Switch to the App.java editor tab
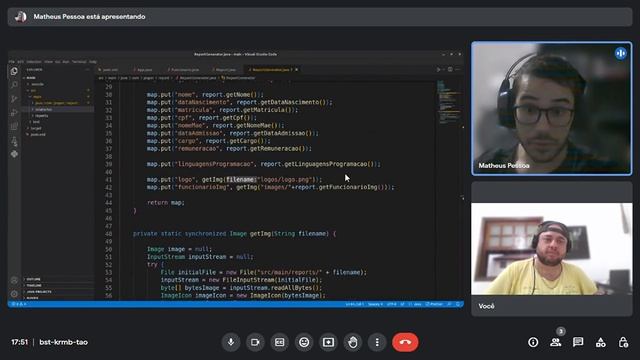Screen dimensions: 640x360 click(143, 70)
